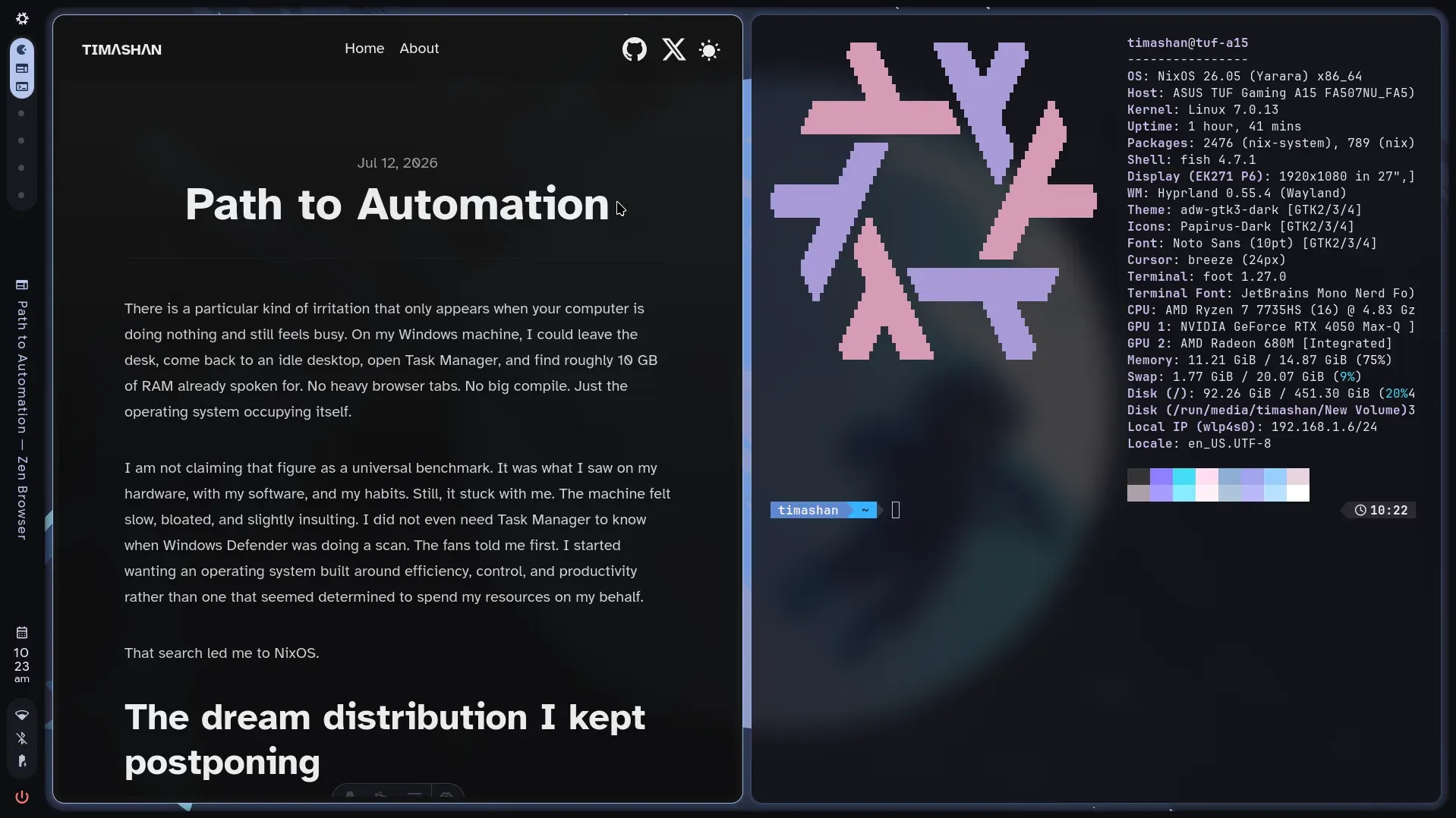Click the 'Disk (/): 92.26 GiB' line
This screenshot has height=818, width=1456.
1271,394
